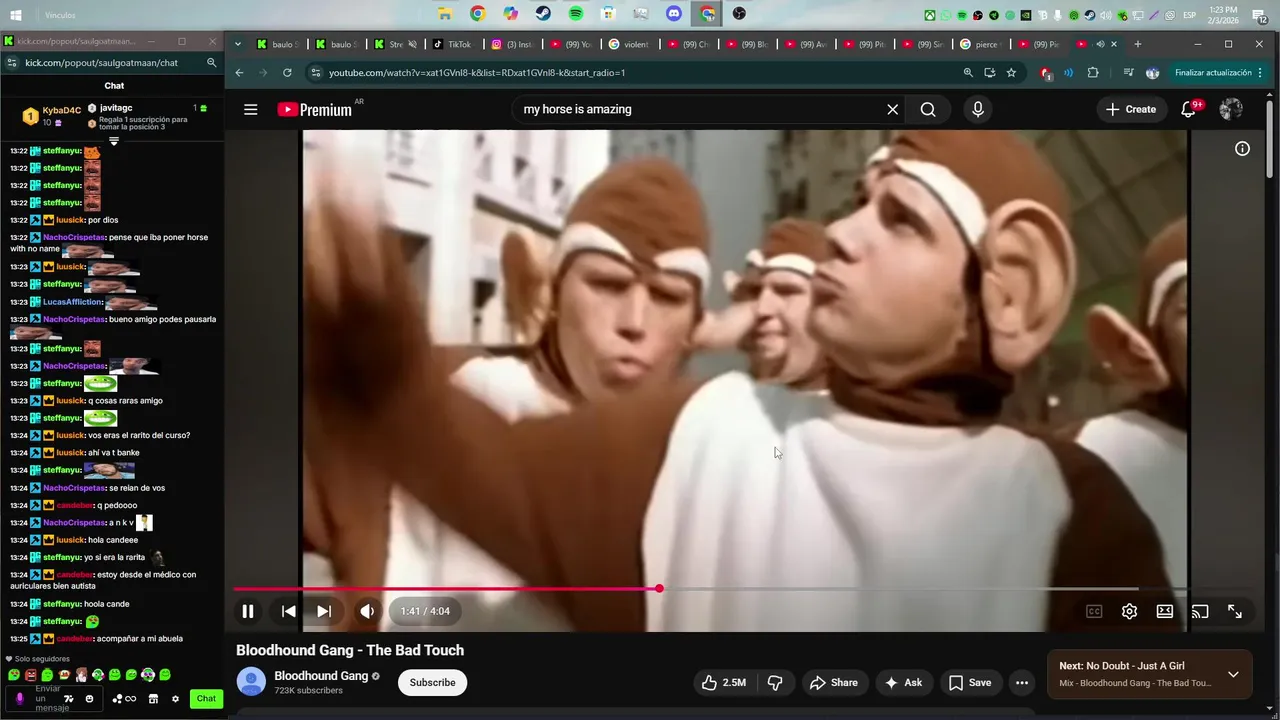Show video info card icon
The image size is (1280, 720).
click(x=1242, y=148)
